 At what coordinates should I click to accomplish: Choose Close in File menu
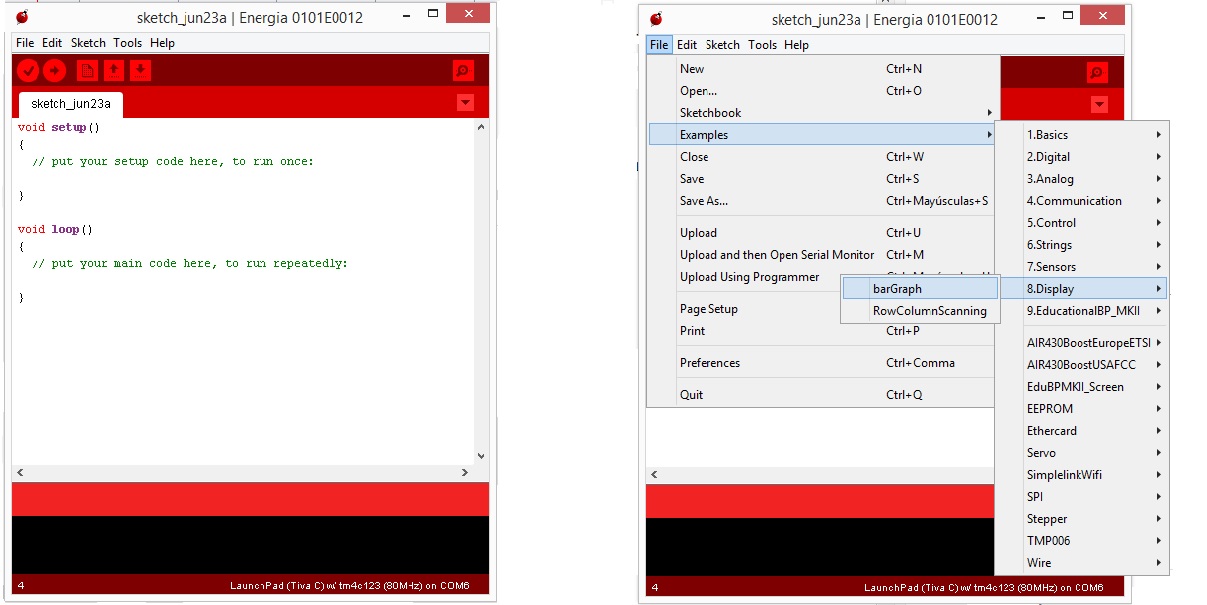823,157
